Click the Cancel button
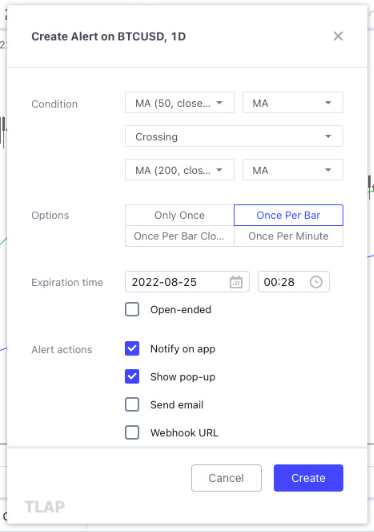Viewport: 374px width, 532px height. click(226, 478)
